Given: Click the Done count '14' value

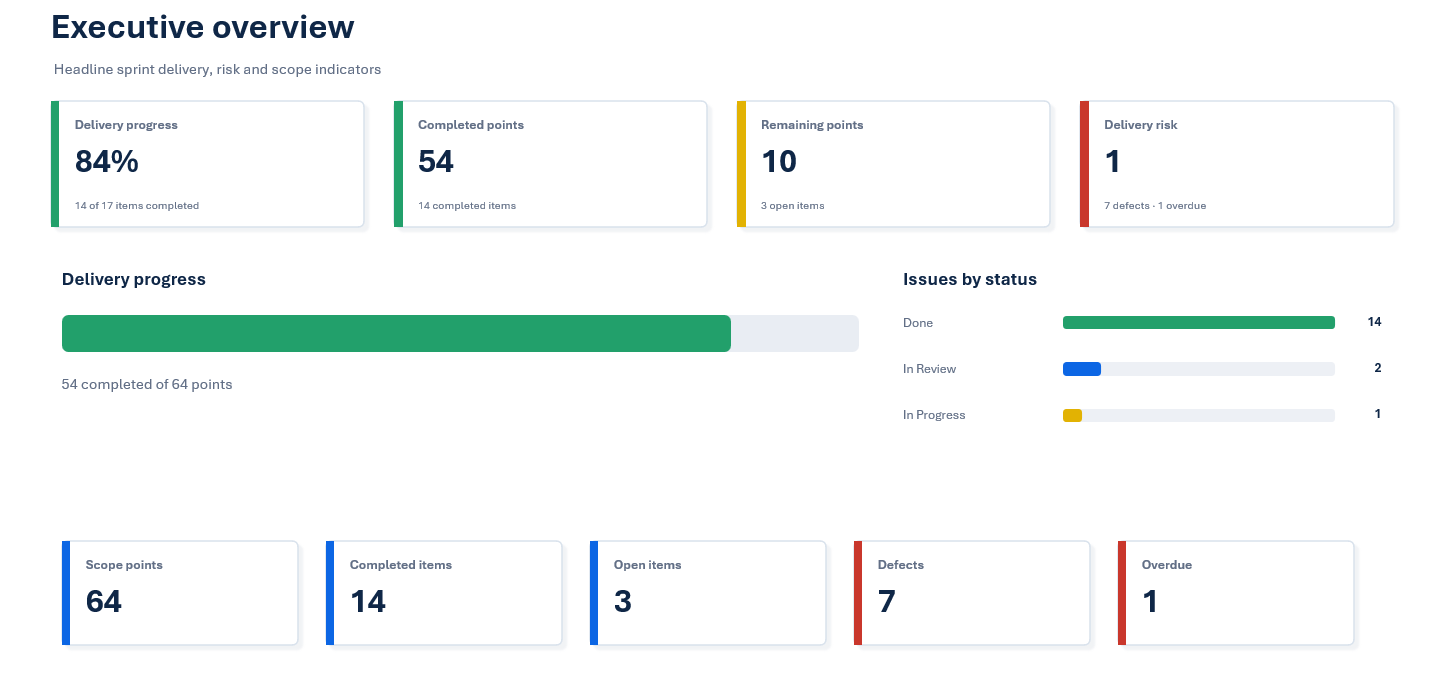Looking at the screenshot, I should (x=1374, y=322).
